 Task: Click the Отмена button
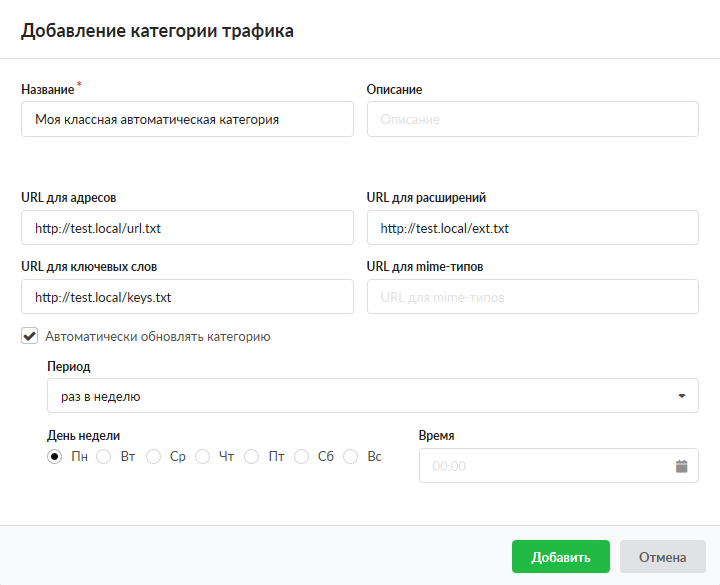662,557
